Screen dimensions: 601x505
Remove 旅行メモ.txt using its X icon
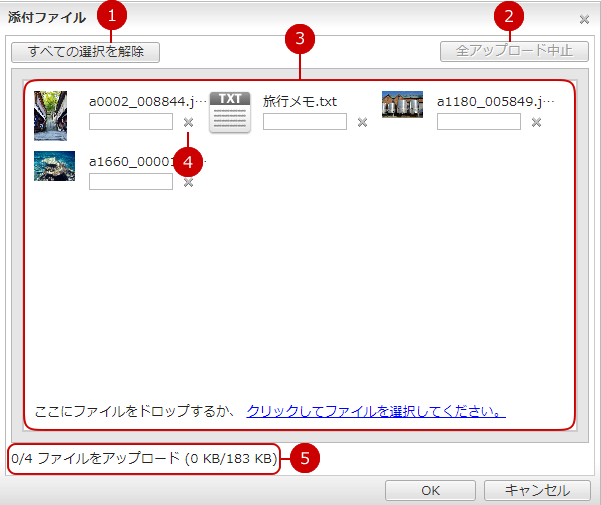[x=362, y=122]
